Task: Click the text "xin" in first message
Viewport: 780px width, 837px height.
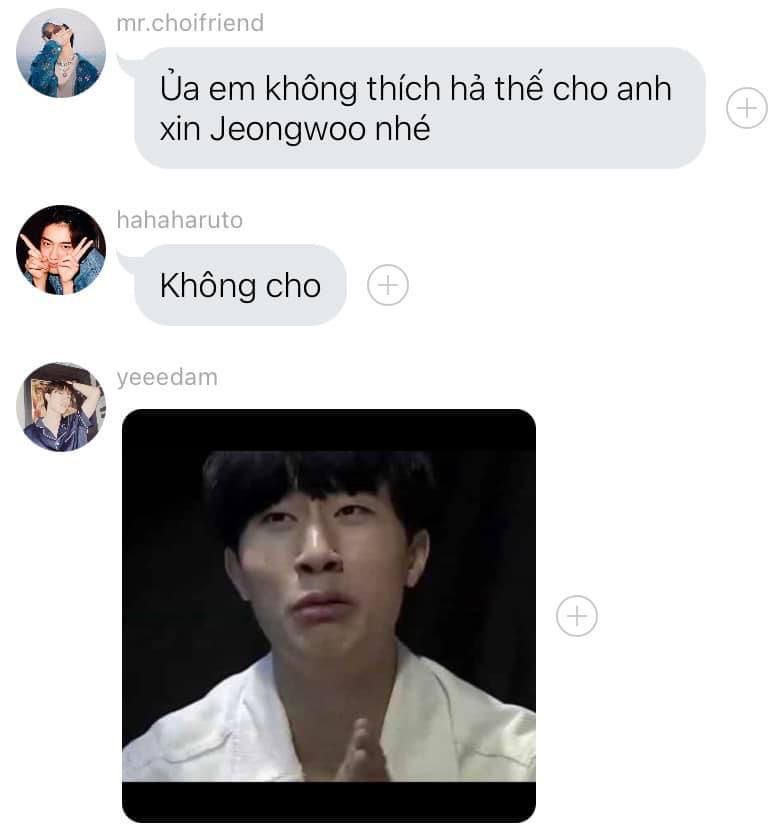Action: point(180,130)
